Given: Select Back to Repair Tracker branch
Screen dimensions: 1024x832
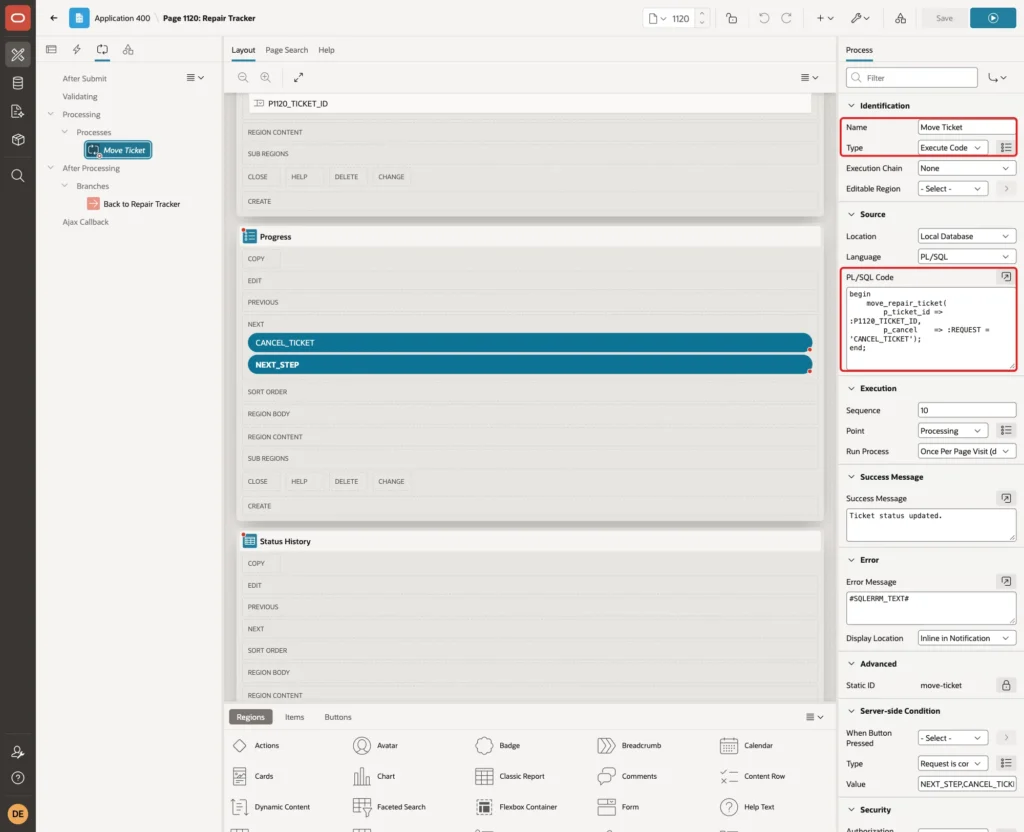Looking at the screenshot, I should (134, 204).
